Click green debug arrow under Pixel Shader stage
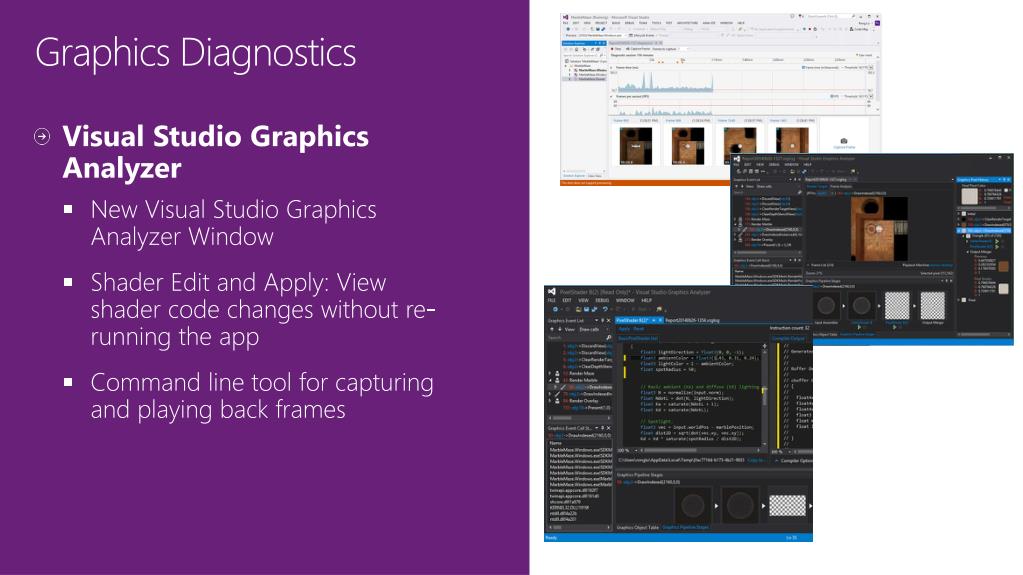This screenshot has height=575, width=1023. pos(894,327)
